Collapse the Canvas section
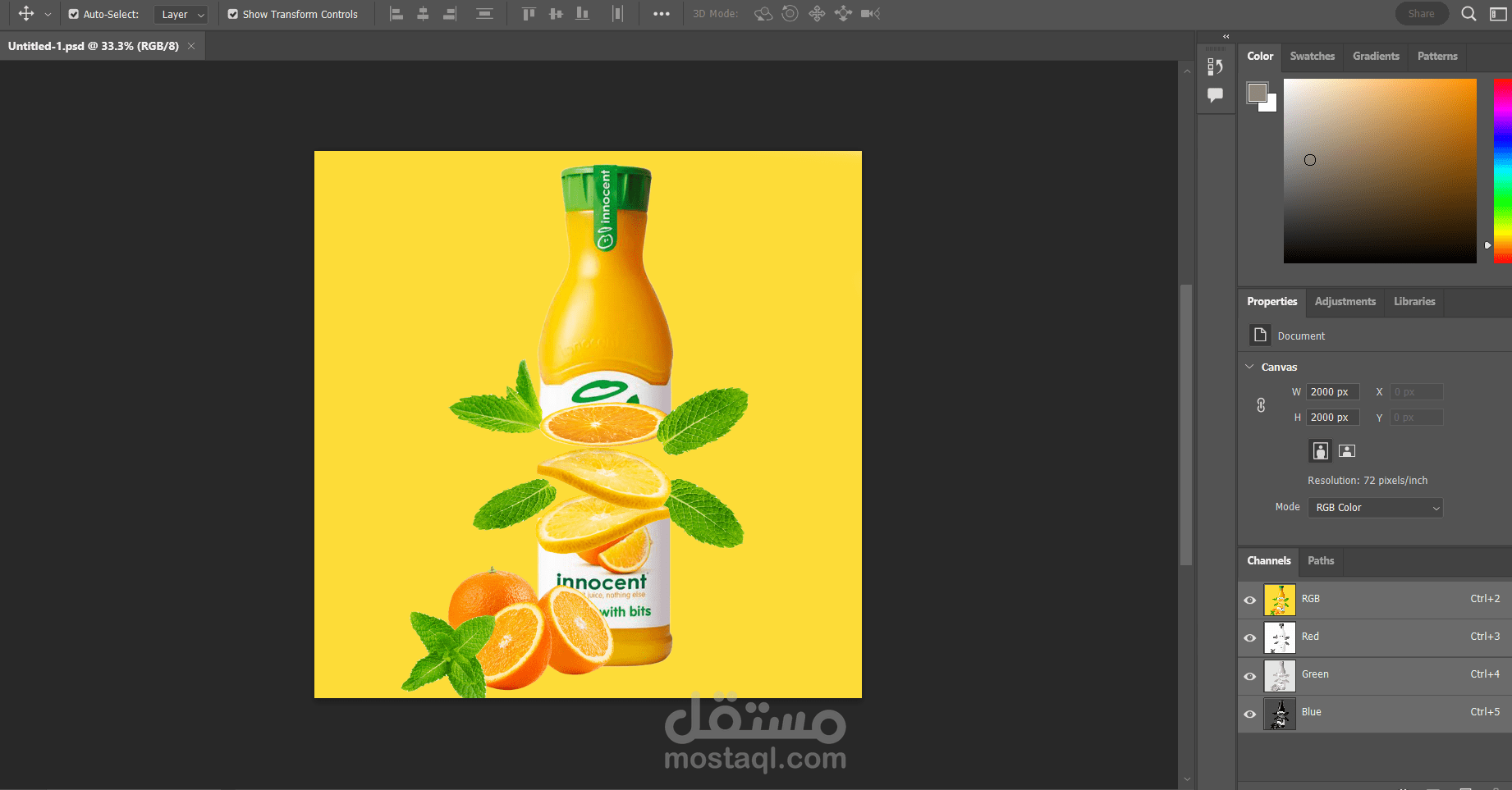The image size is (1512, 790). tap(1250, 367)
